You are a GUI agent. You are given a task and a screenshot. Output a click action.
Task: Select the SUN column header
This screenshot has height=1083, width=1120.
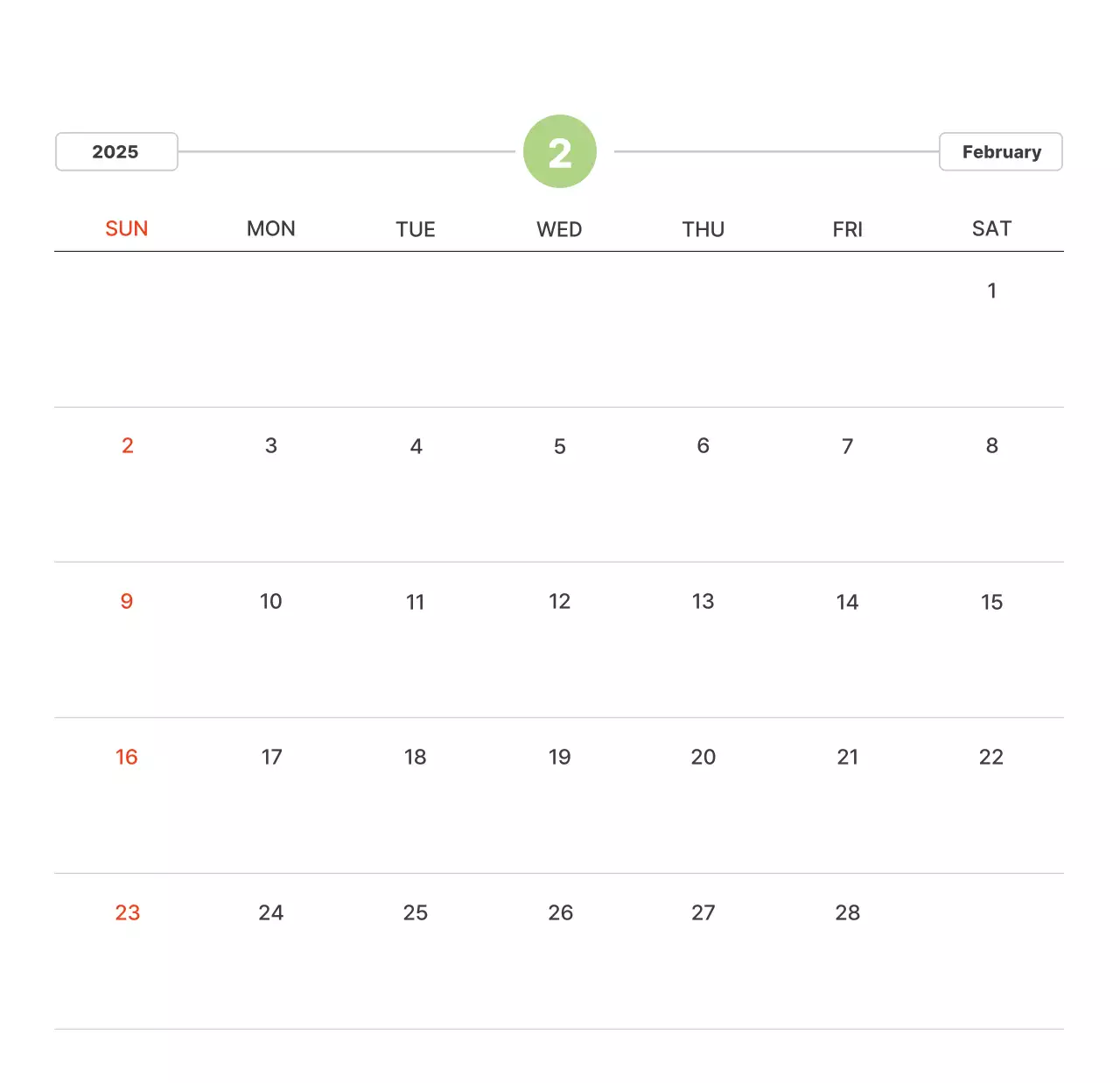click(x=127, y=229)
